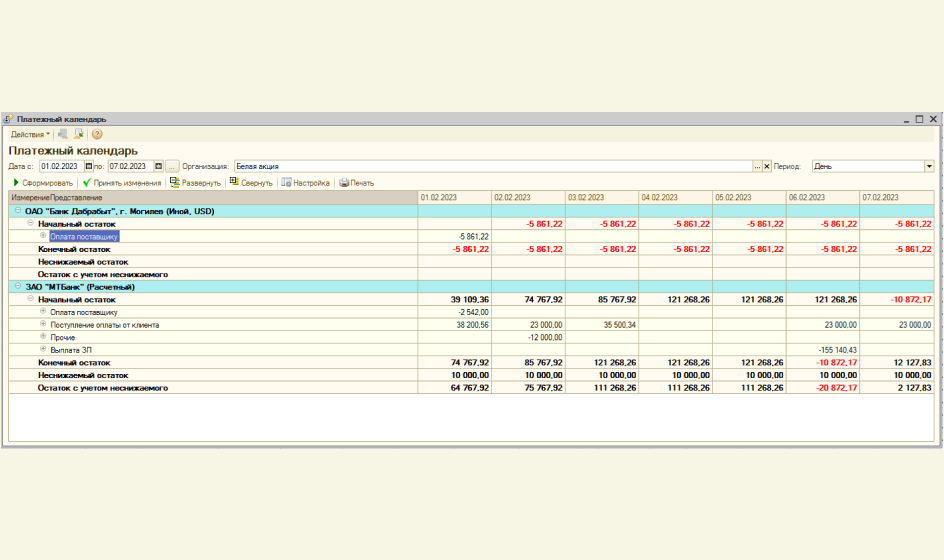Open the Период dropdown list
Screen dimensions: 944x560
929,166
